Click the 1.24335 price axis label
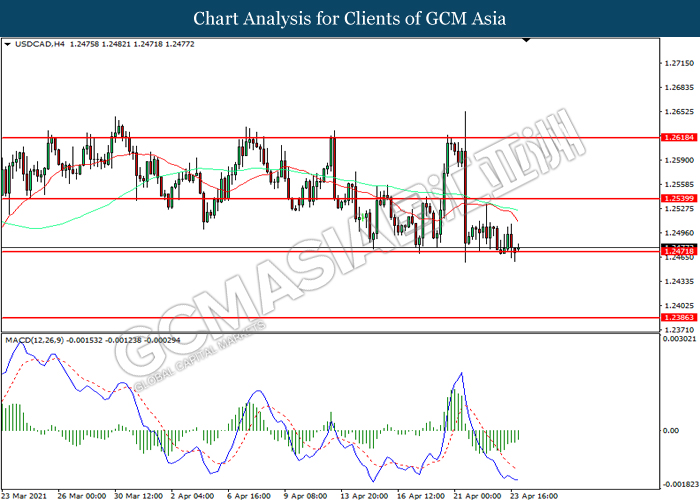700x500 pixels. [679, 281]
